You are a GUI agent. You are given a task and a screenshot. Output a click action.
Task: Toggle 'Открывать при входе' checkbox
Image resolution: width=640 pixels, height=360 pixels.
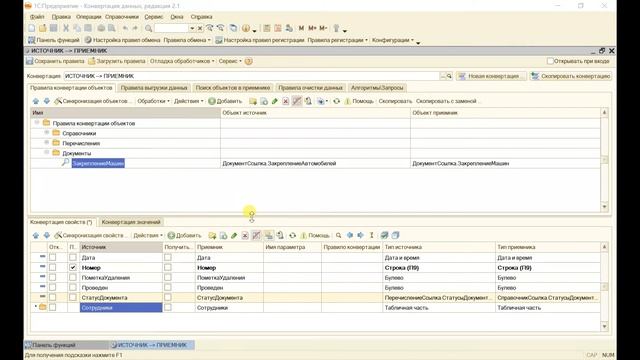click(550, 61)
